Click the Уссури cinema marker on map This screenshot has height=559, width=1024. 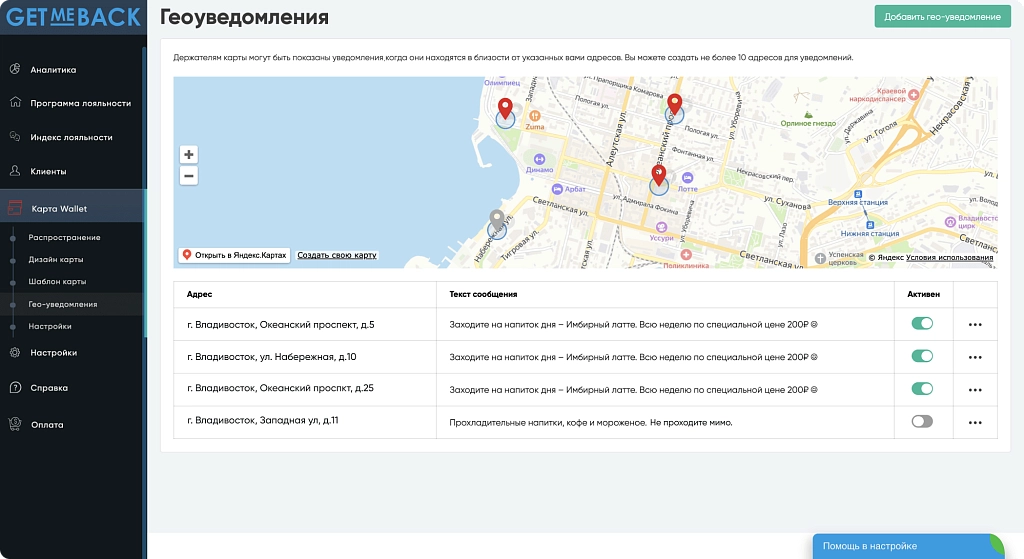pyautogui.click(x=662, y=227)
